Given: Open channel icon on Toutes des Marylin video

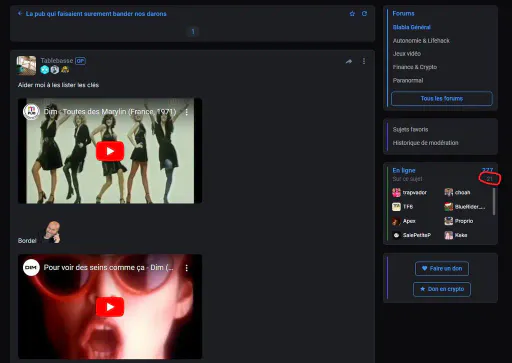Looking at the screenshot, I should coord(31,111).
